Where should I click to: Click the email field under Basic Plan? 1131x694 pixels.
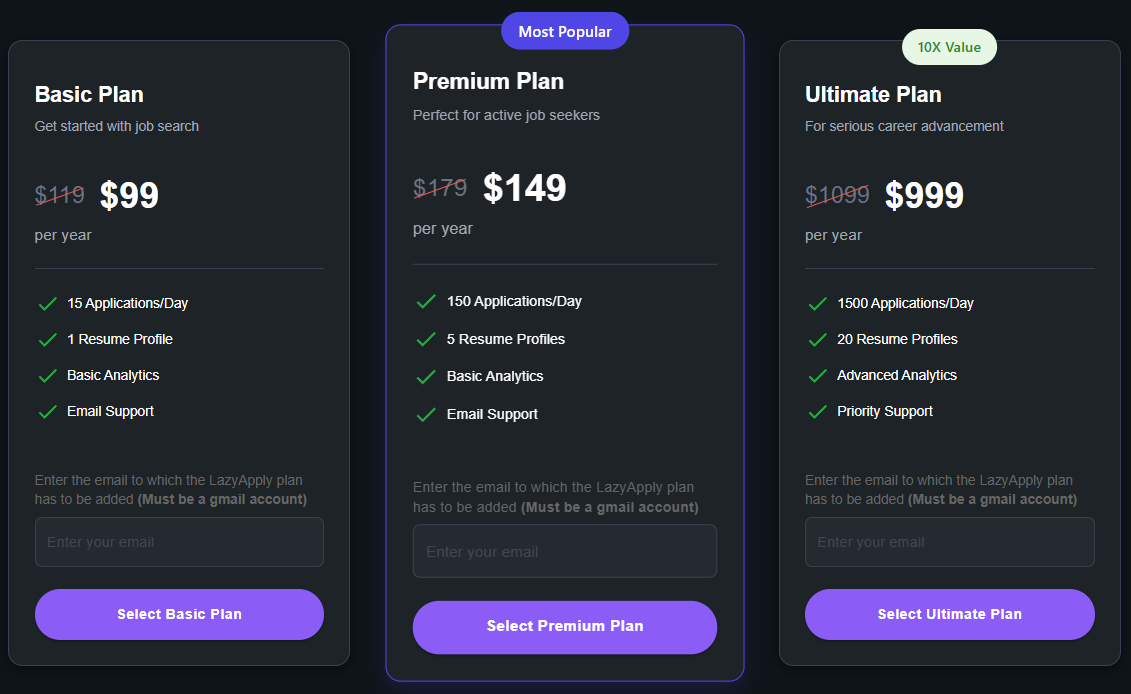179,542
